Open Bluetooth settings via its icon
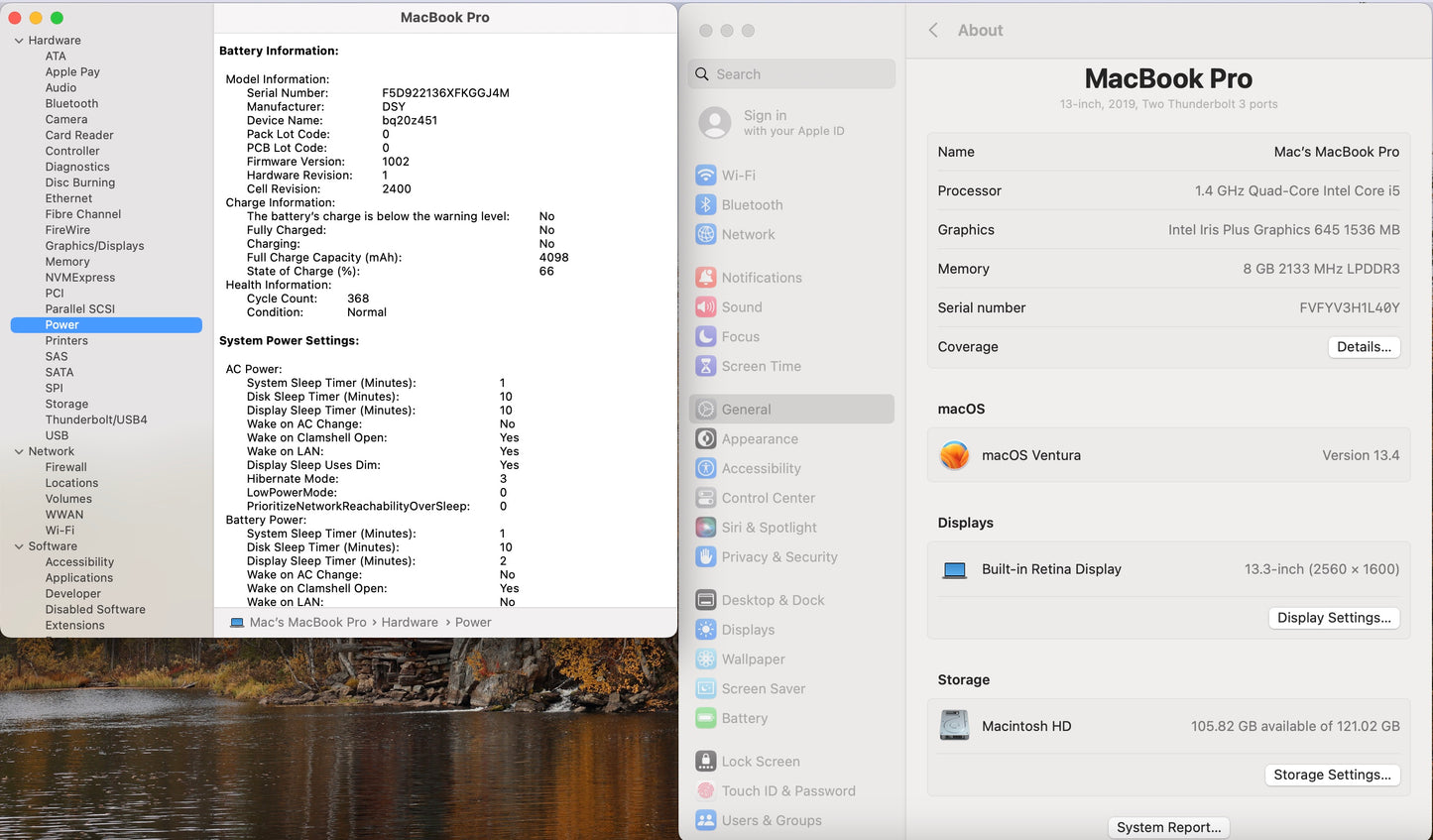1433x840 pixels. click(705, 205)
